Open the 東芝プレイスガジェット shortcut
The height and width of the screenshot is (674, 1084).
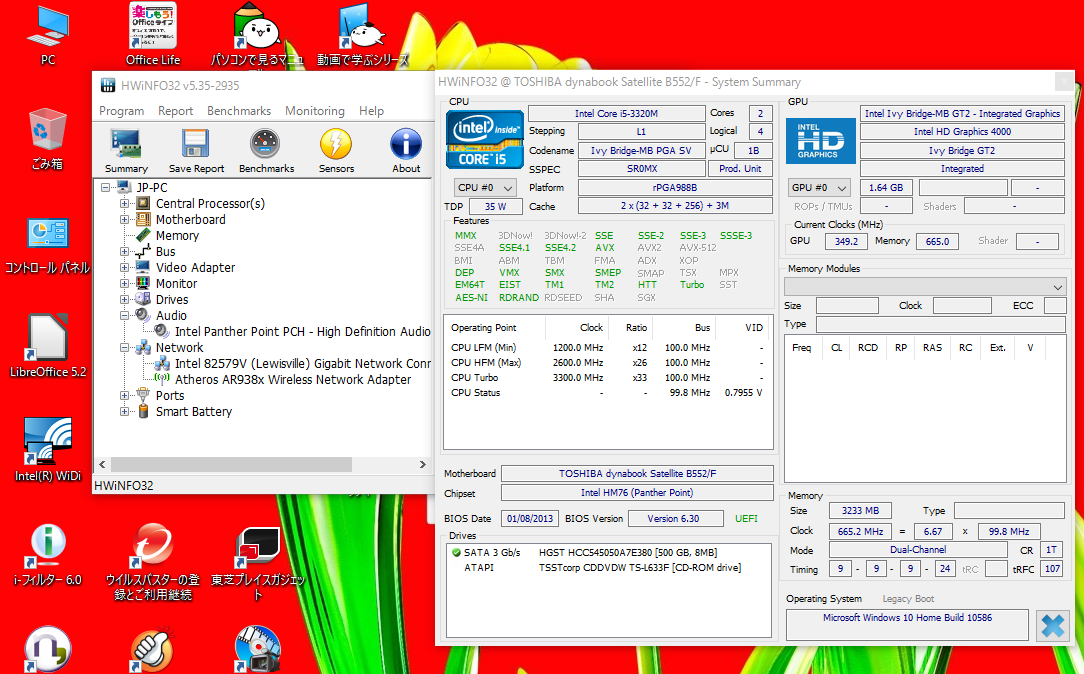[x=257, y=561]
